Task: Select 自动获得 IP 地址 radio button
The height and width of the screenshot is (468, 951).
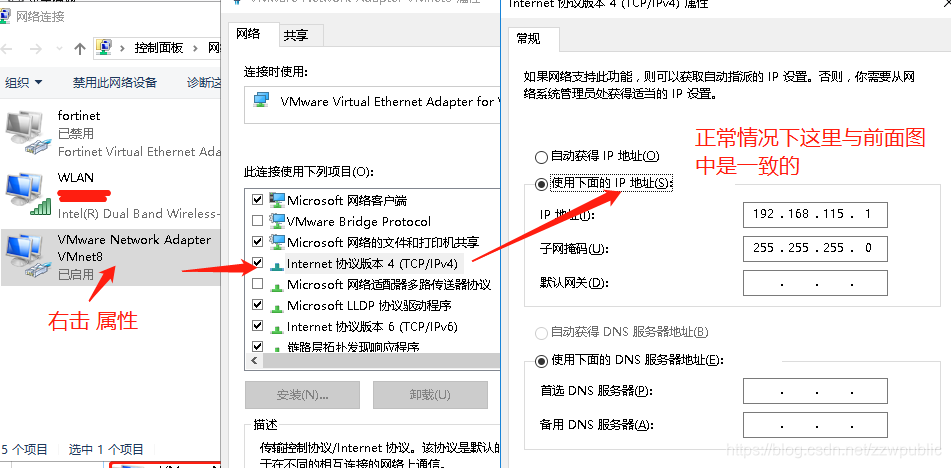Action: [541, 157]
